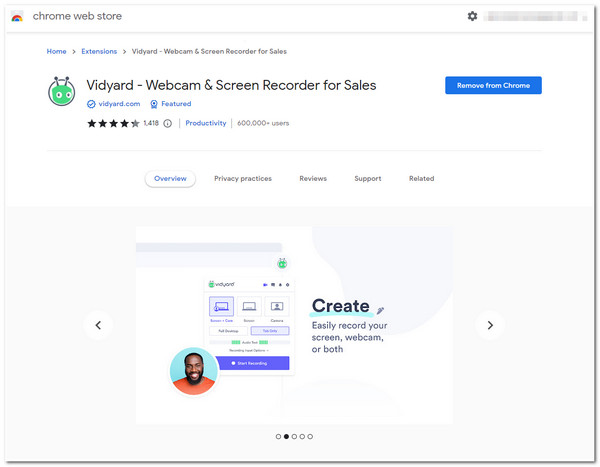Switch to the Reviews tab
Image resolution: width=600 pixels, height=467 pixels.
313,178
